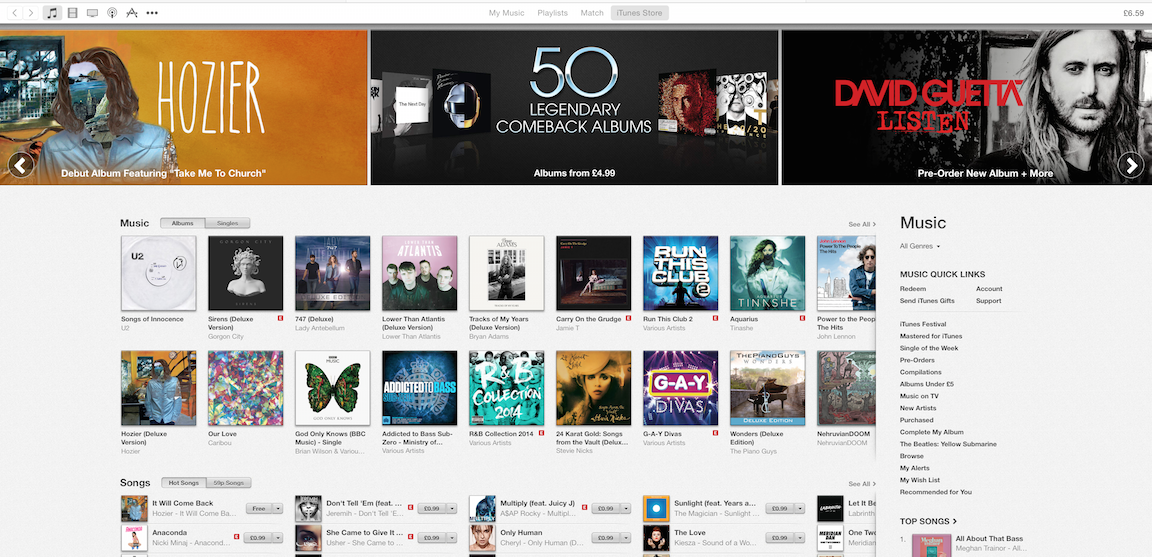Screen dimensions: 1152x557
Task: Open the Apps library icon
Action: [132, 12]
